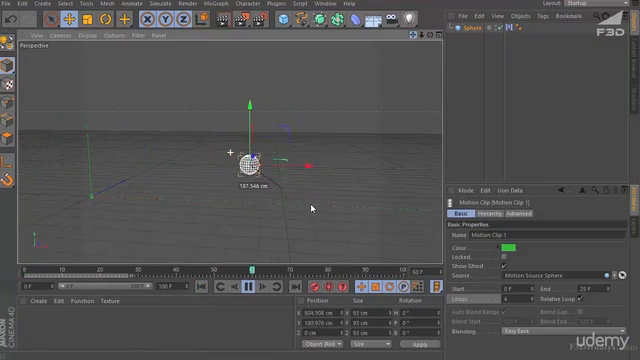Screen dimensions: 640x360
Task: Toggle Auto Blend Range checkbox
Action: click(x=504, y=312)
